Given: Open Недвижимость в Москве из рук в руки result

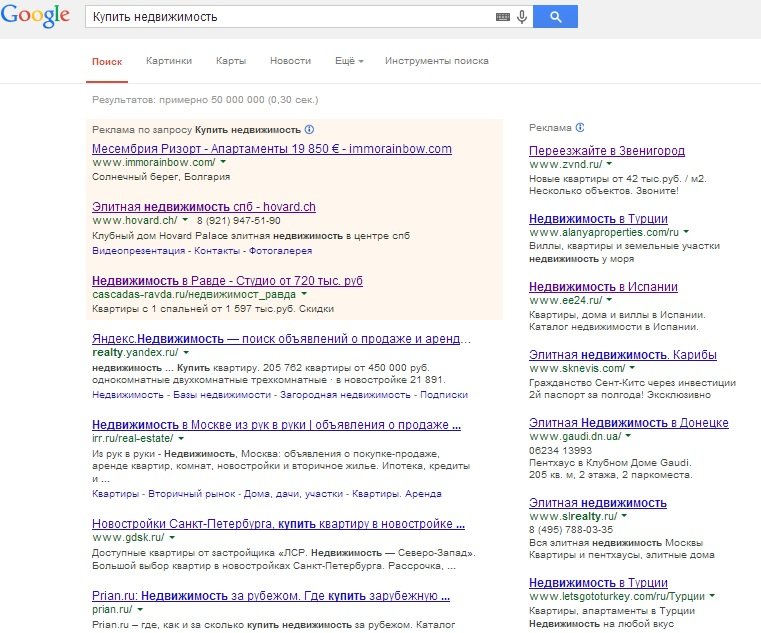Looking at the screenshot, I should [x=276, y=425].
